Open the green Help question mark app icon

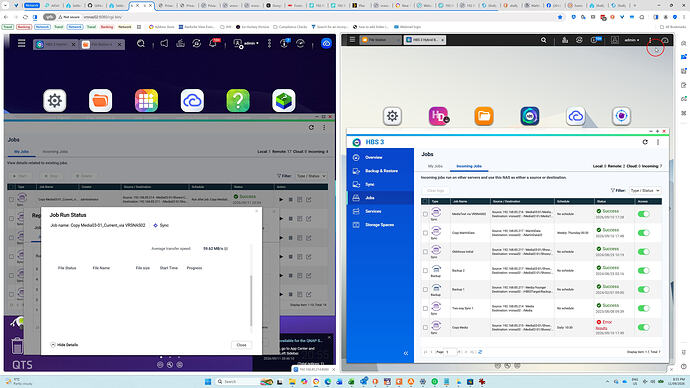238,100
